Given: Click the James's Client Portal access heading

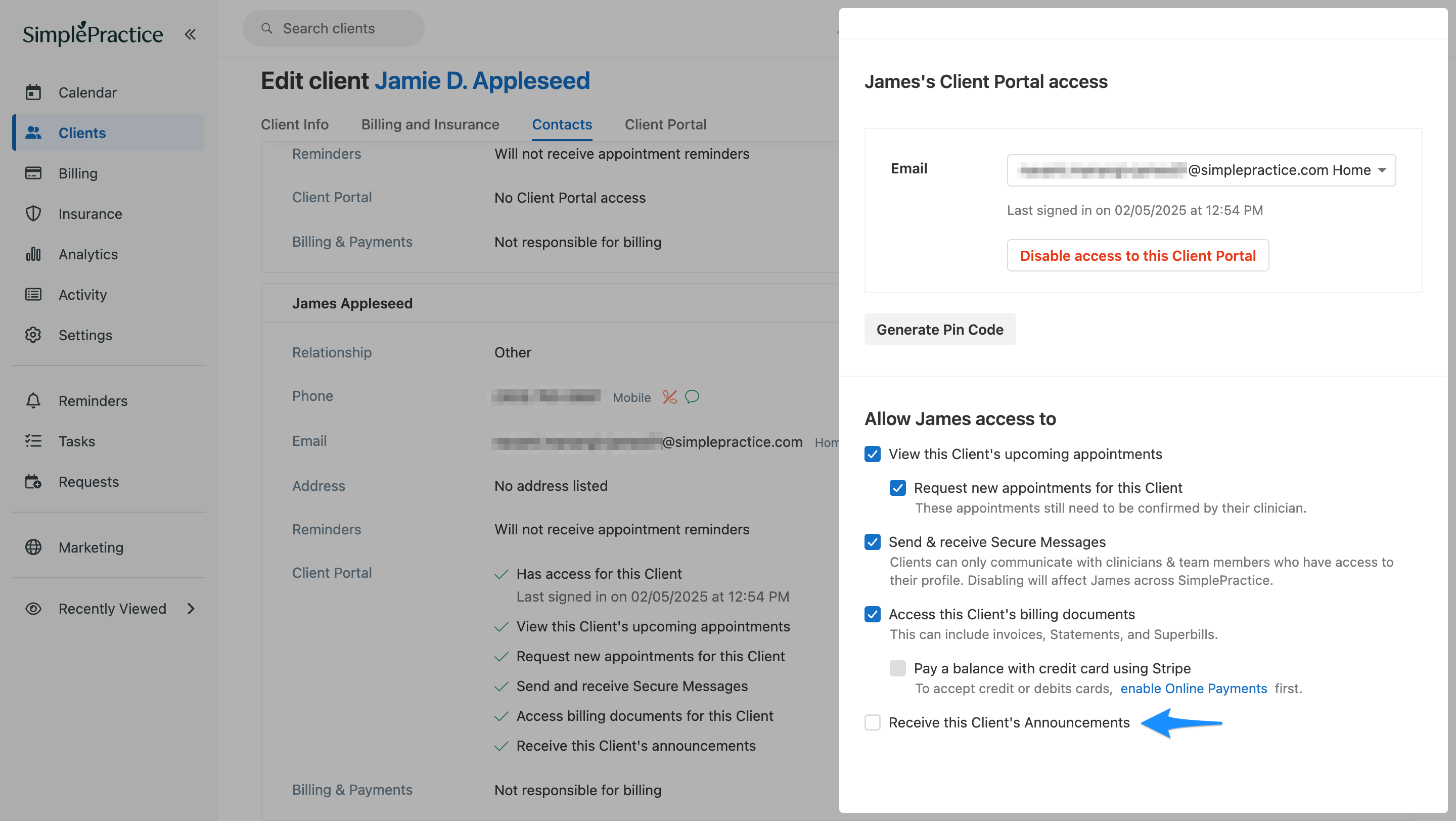Looking at the screenshot, I should 986,81.
